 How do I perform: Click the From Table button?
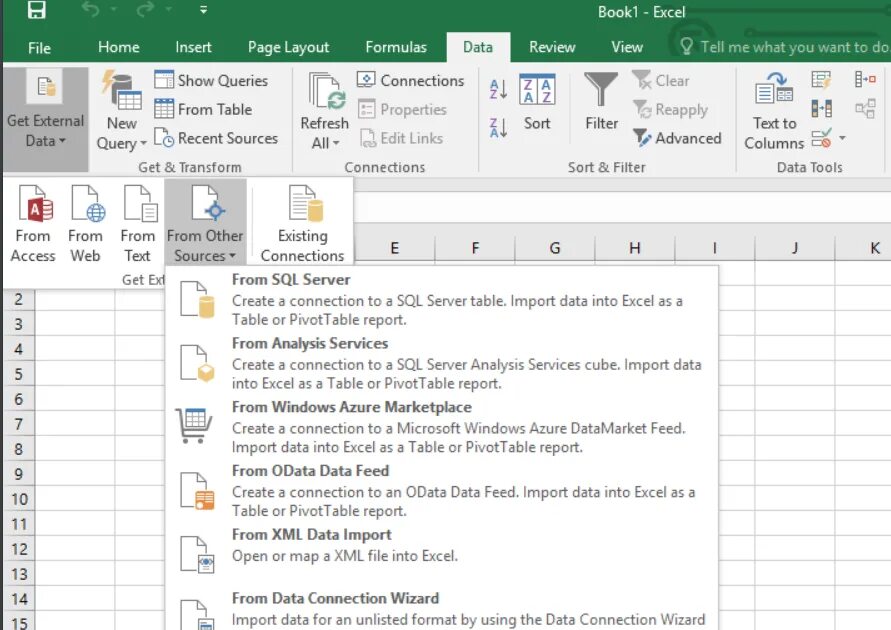203,109
